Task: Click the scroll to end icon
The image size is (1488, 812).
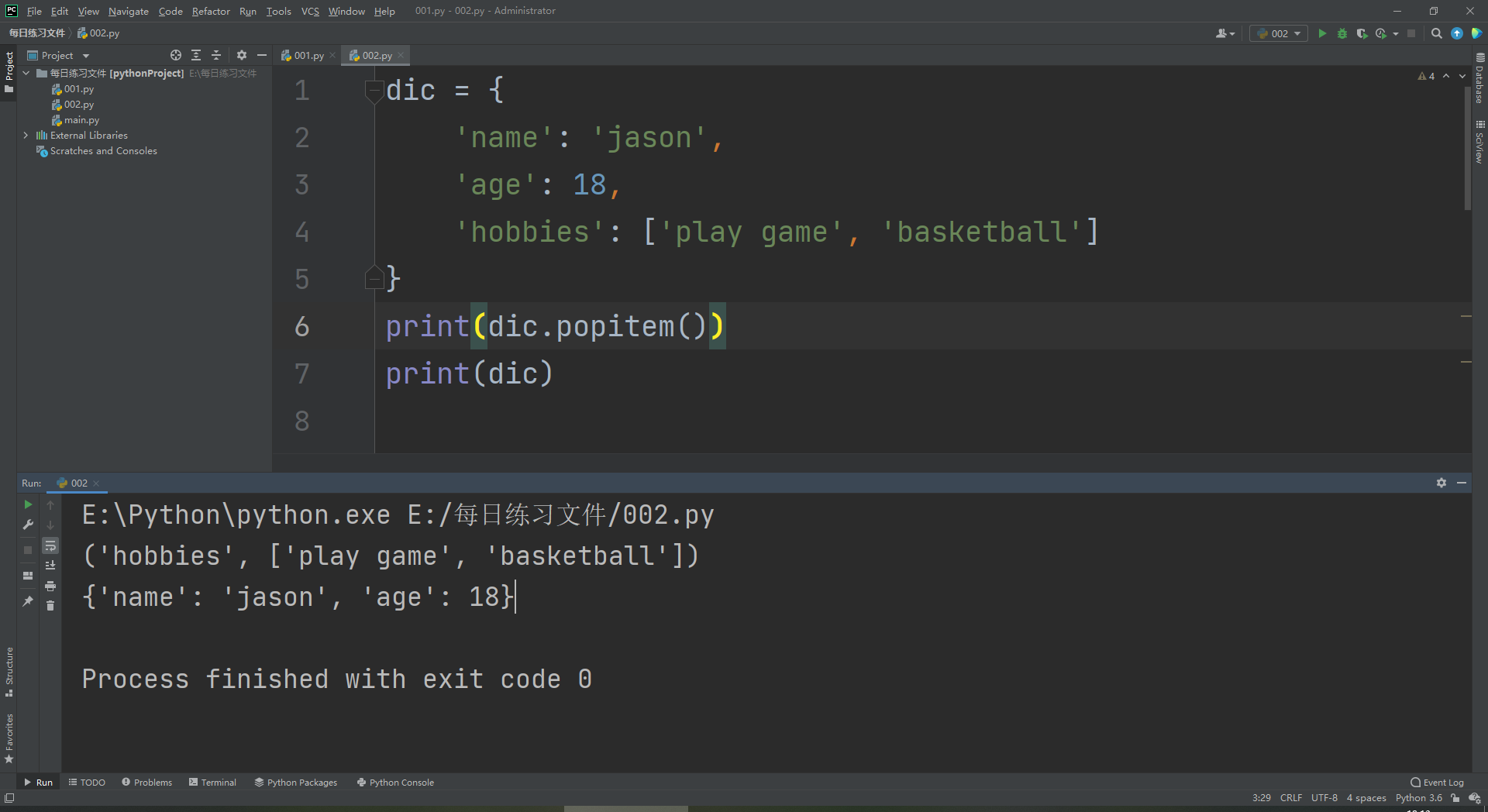Action: [50, 566]
